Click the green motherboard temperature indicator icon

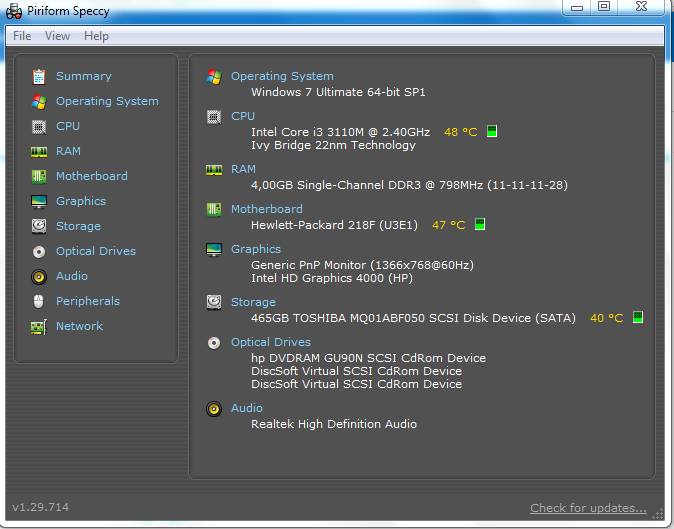[x=480, y=224]
